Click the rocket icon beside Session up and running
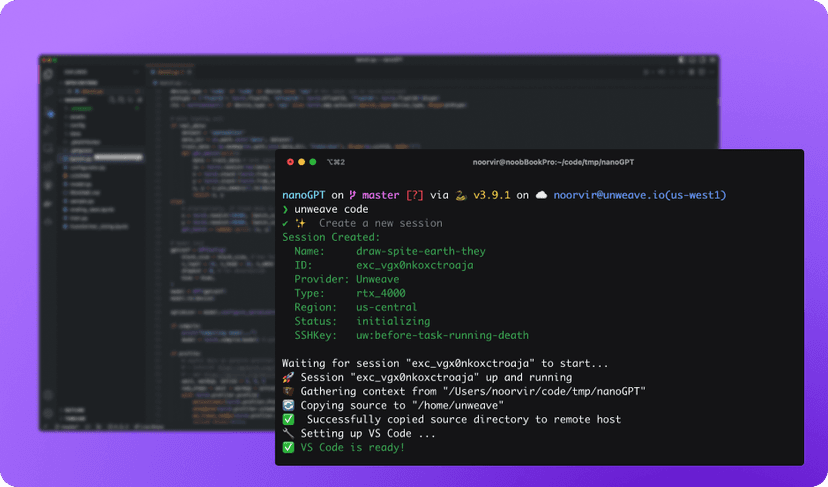Image resolution: width=828 pixels, height=487 pixels. click(x=288, y=377)
